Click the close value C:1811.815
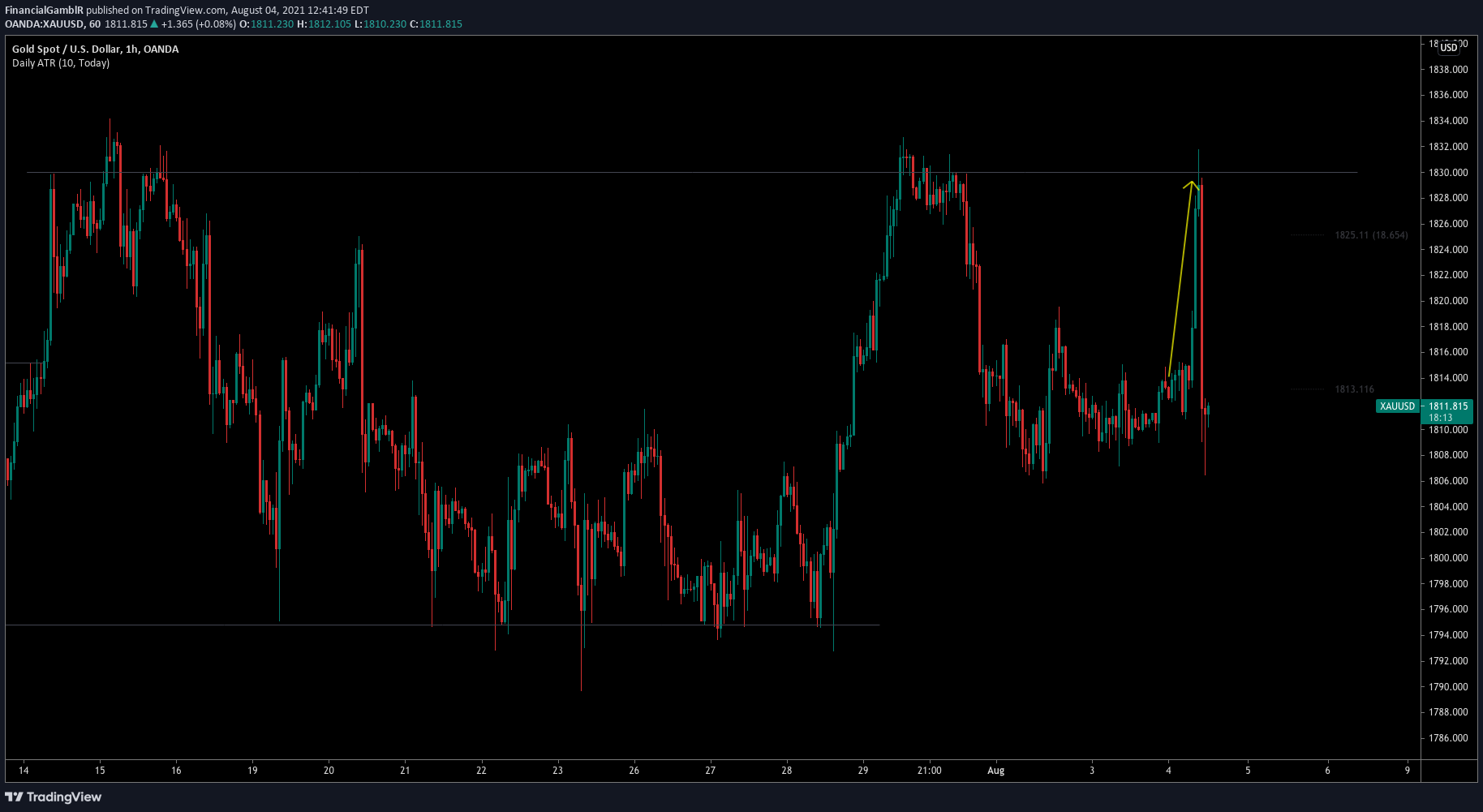 pos(436,24)
